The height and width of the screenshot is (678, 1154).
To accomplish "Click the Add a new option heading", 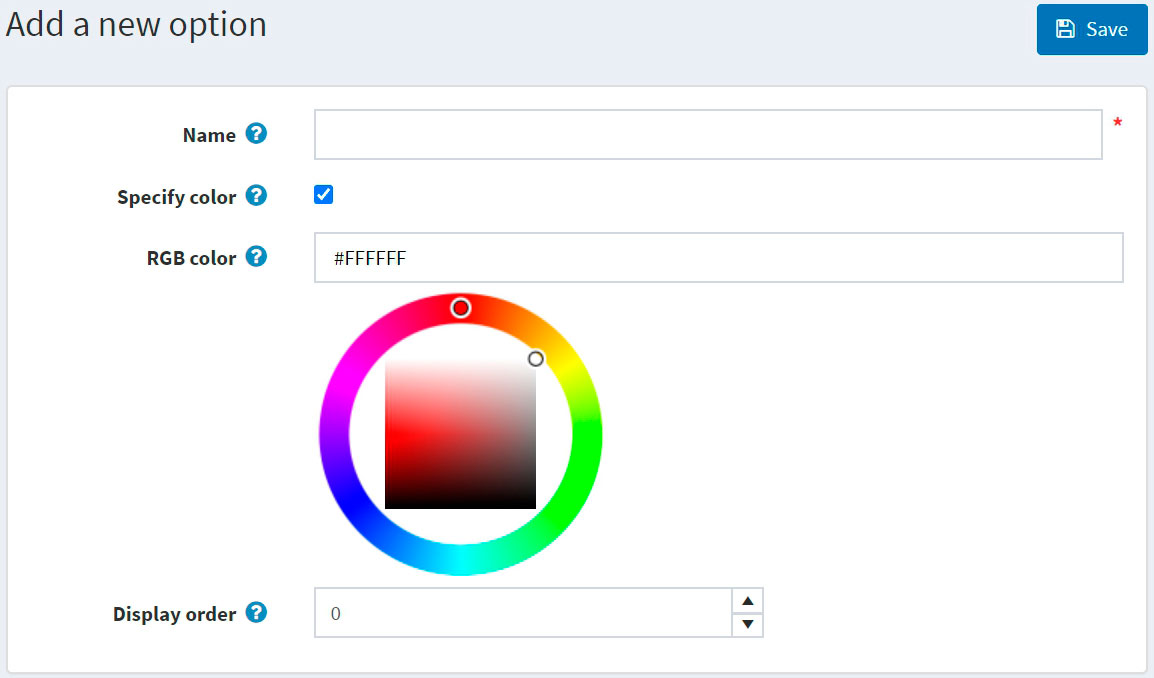I will click(x=135, y=24).
